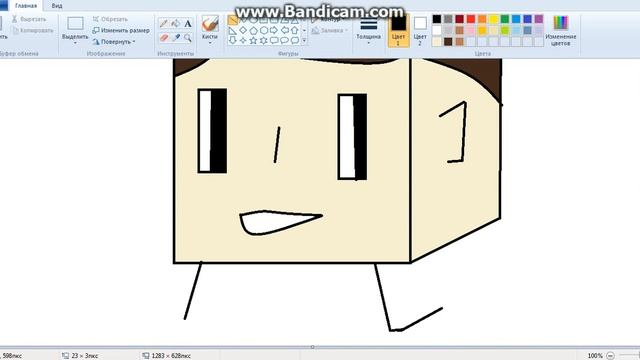Expand the shapes gallery more arrow
Screen dimensions: 640x360
tap(304, 40)
